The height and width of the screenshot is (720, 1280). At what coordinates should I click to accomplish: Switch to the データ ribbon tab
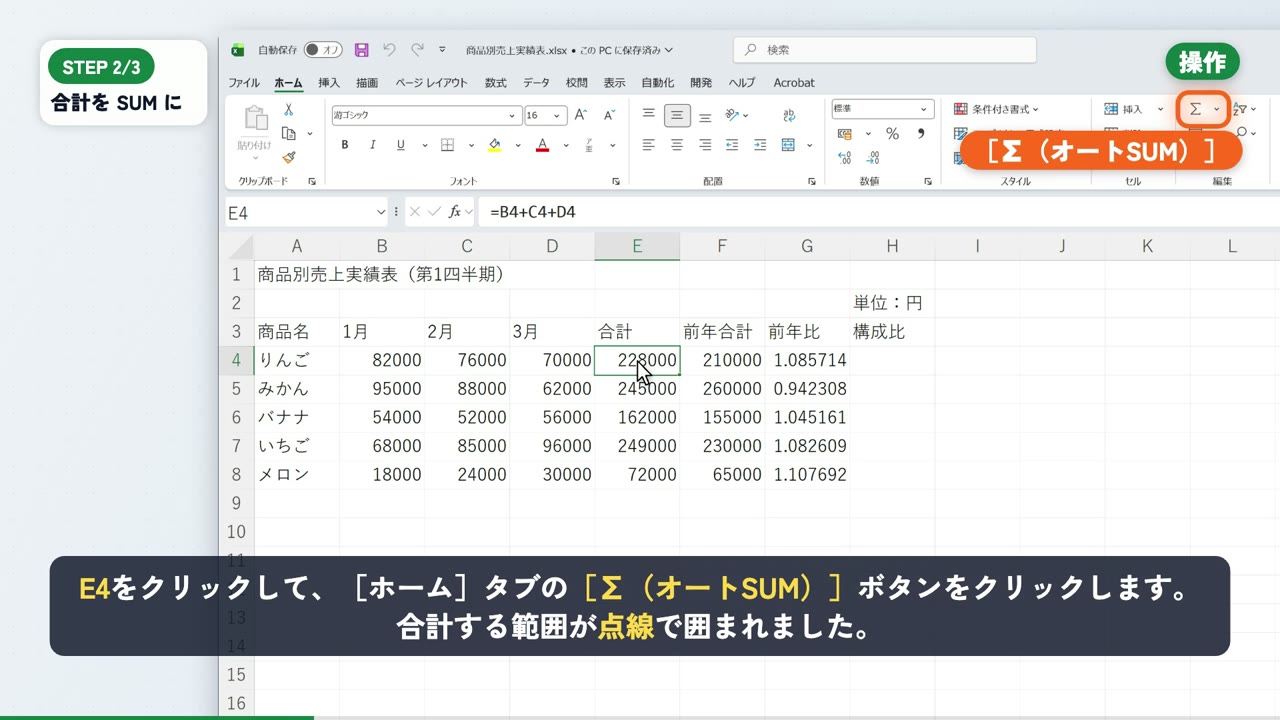pyautogui.click(x=536, y=83)
